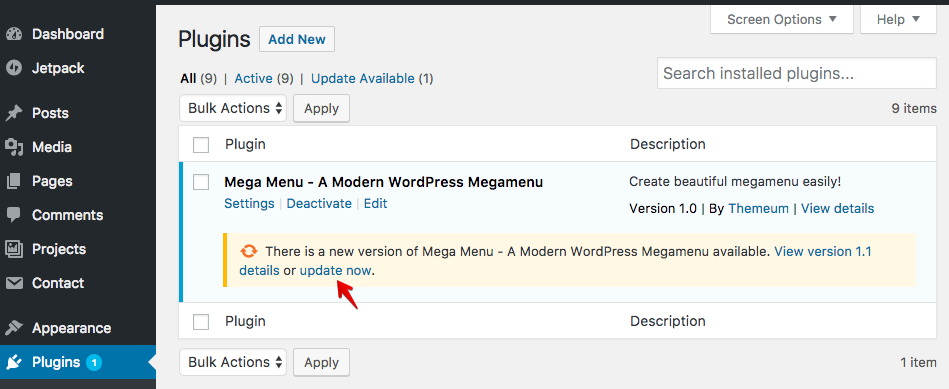Check the Mega Menu plugin checkbox

(201, 181)
